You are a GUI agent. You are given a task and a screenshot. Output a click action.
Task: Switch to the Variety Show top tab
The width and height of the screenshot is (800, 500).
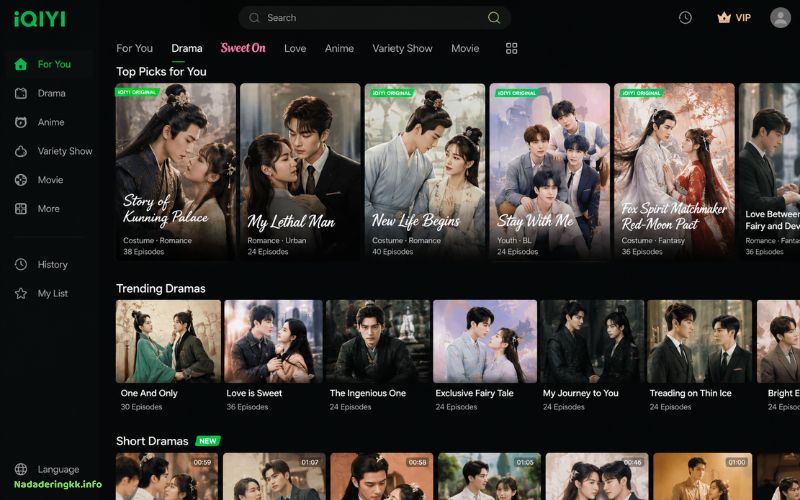tap(402, 48)
